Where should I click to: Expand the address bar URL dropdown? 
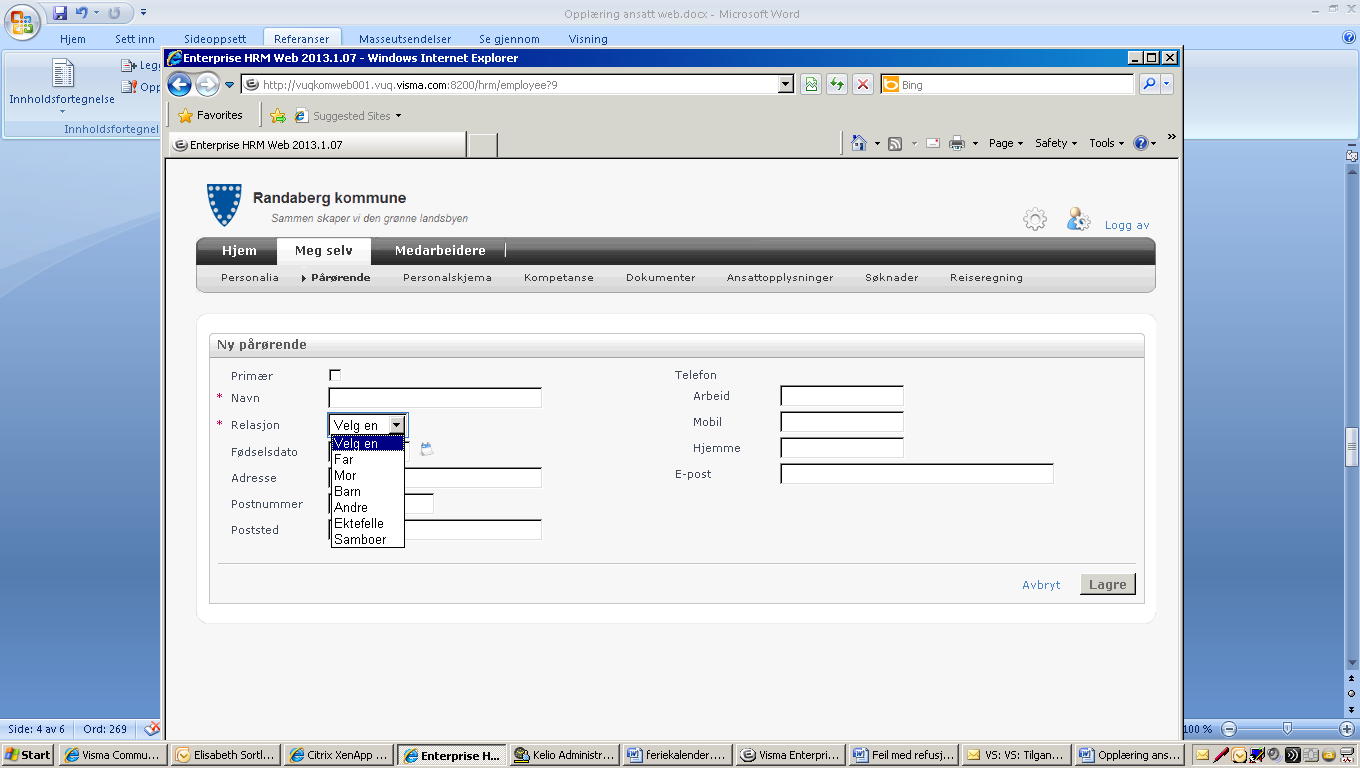785,85
